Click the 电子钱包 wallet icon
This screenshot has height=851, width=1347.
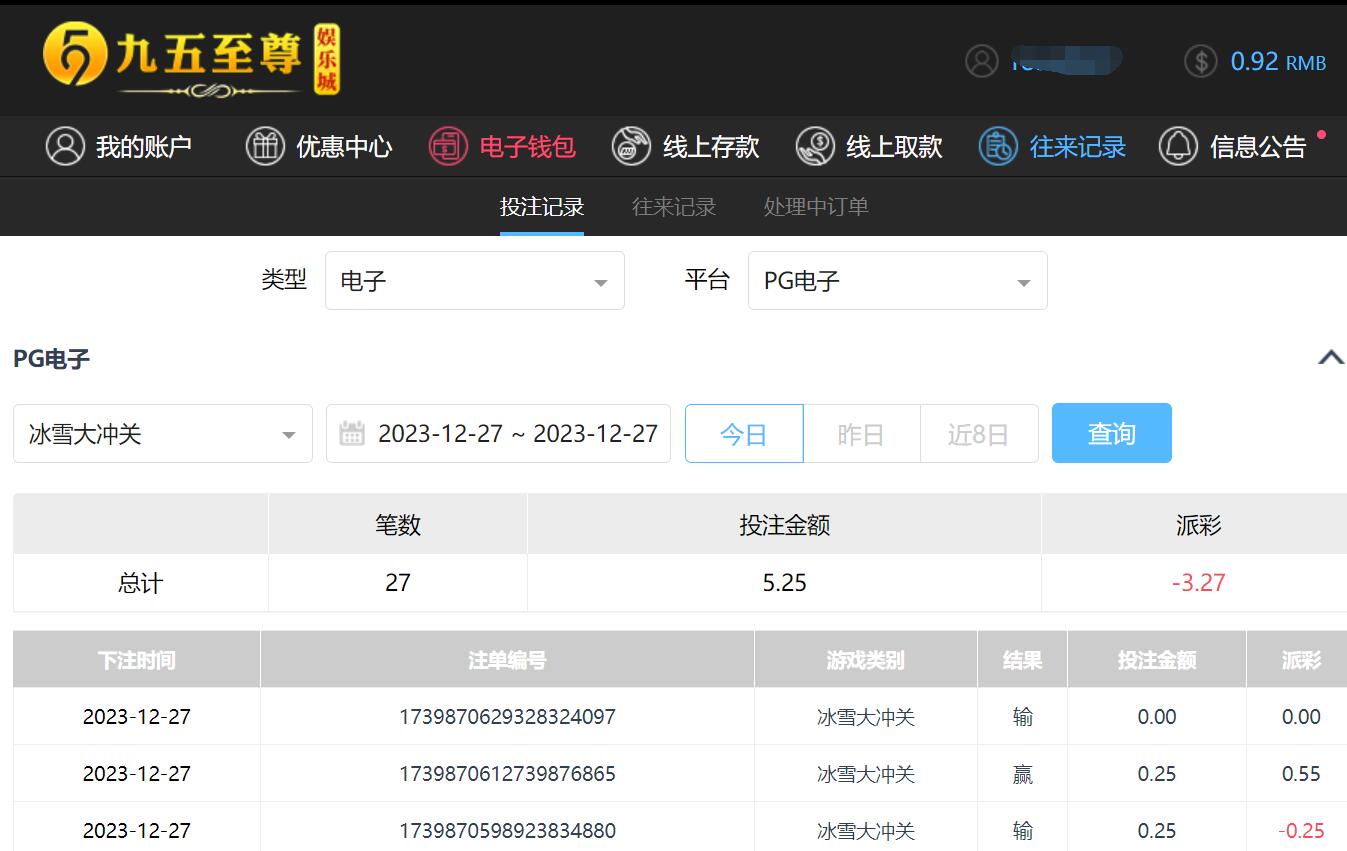[x=448, y=147]
